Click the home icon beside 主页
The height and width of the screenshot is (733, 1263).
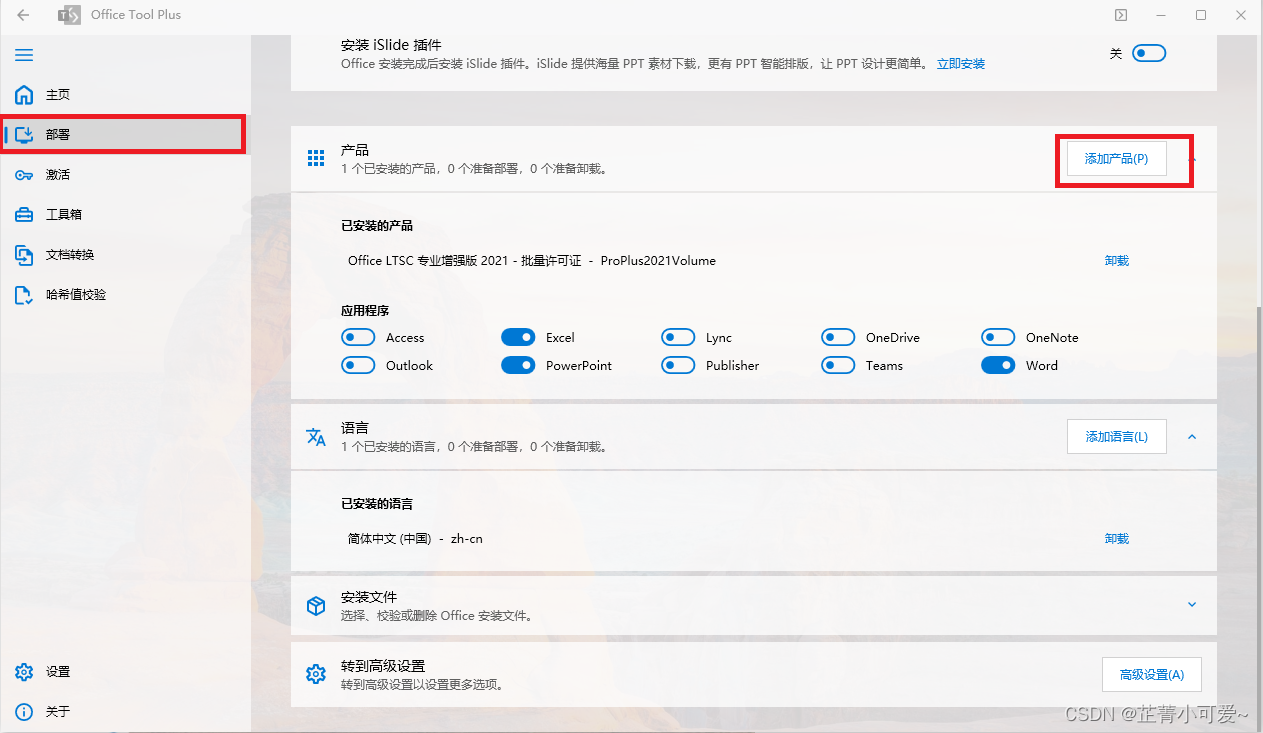click(24, 95)
